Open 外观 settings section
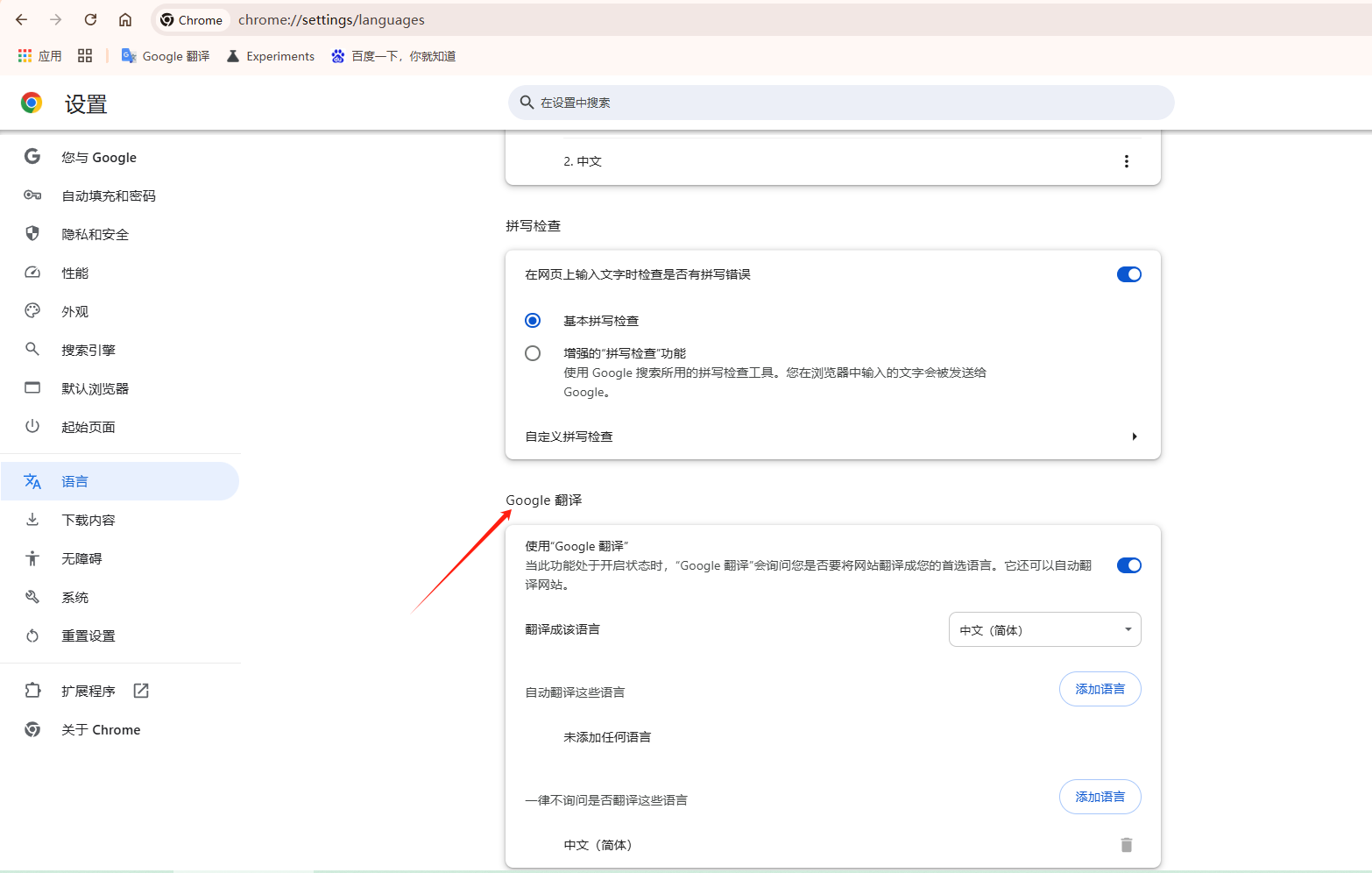This screenshot has width=1372, height=873. (120, 311)
